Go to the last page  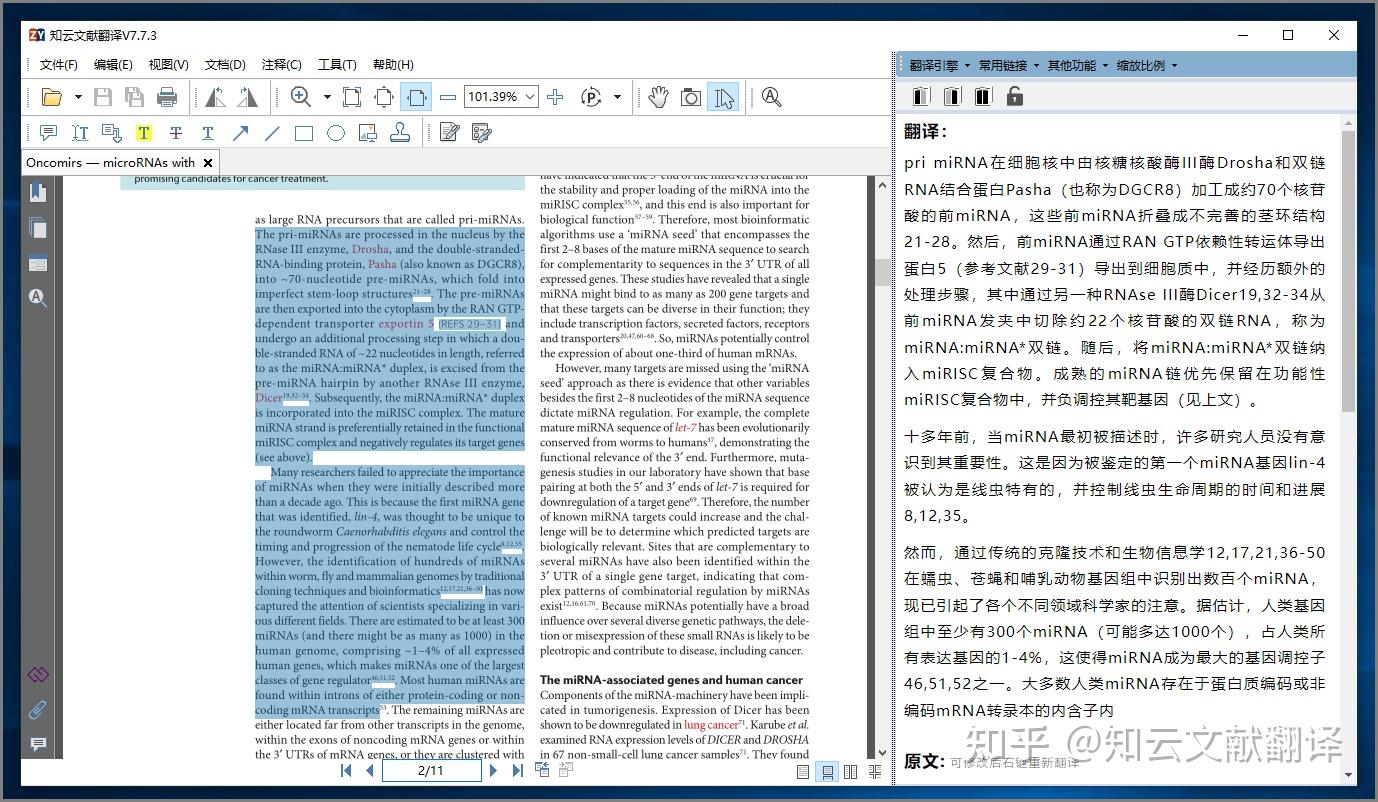pos(517,770)
